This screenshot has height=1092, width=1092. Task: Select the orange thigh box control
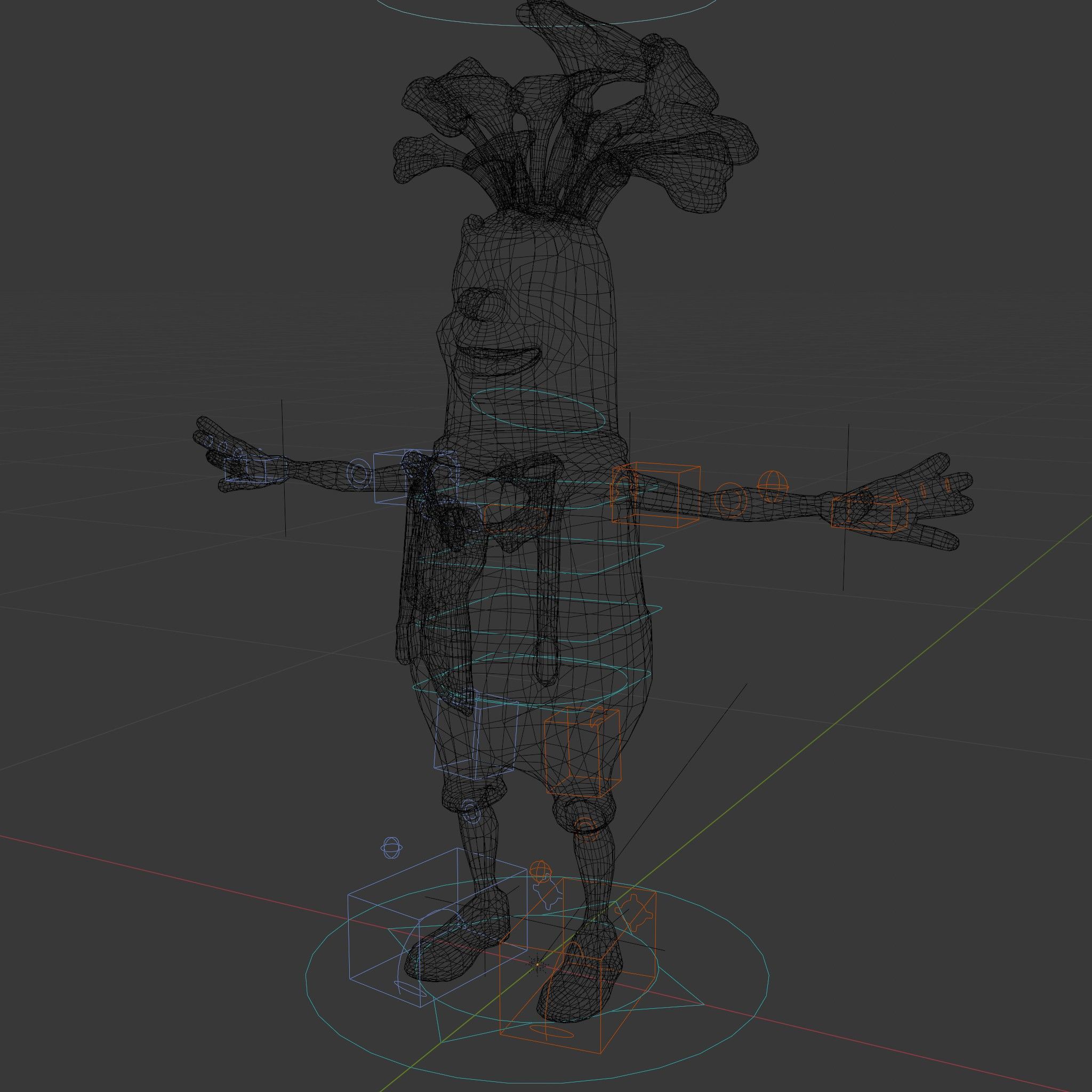tap(582, 752)
